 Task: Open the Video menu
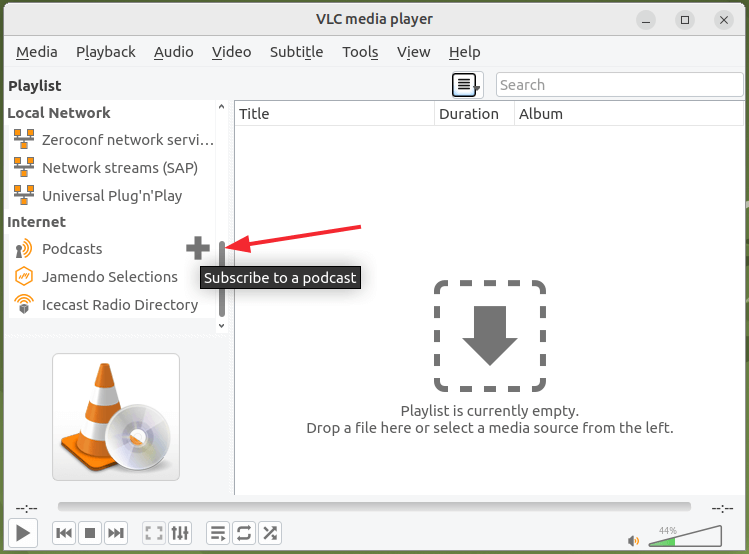pyautogui.click(x=231, y=52)
